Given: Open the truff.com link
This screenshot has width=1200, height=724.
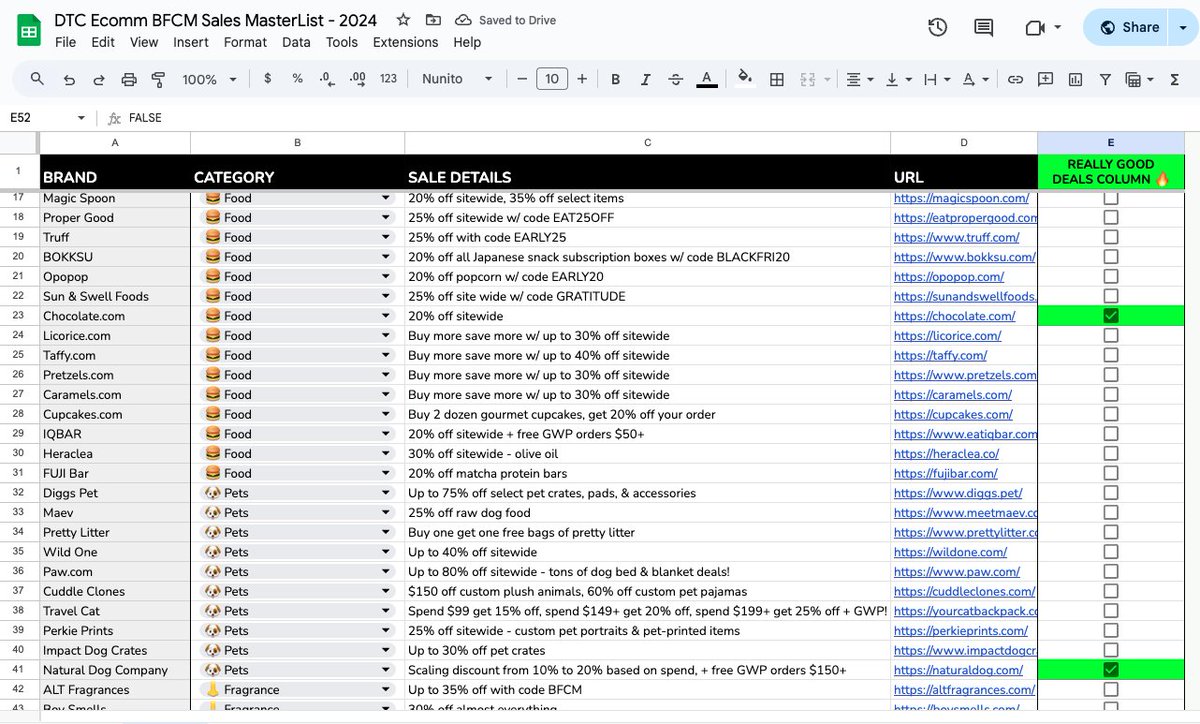Looking at the screenshot, I should 956,237.
